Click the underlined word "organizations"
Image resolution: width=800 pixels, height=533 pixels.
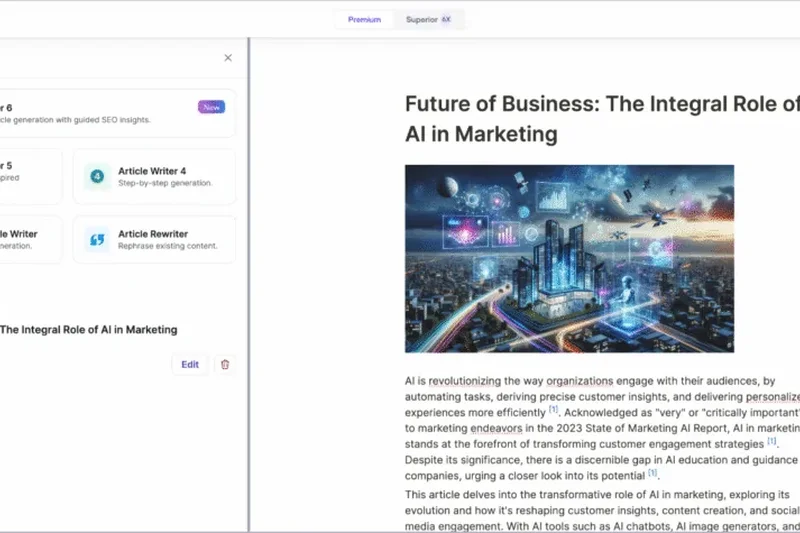tap(580, 381)
